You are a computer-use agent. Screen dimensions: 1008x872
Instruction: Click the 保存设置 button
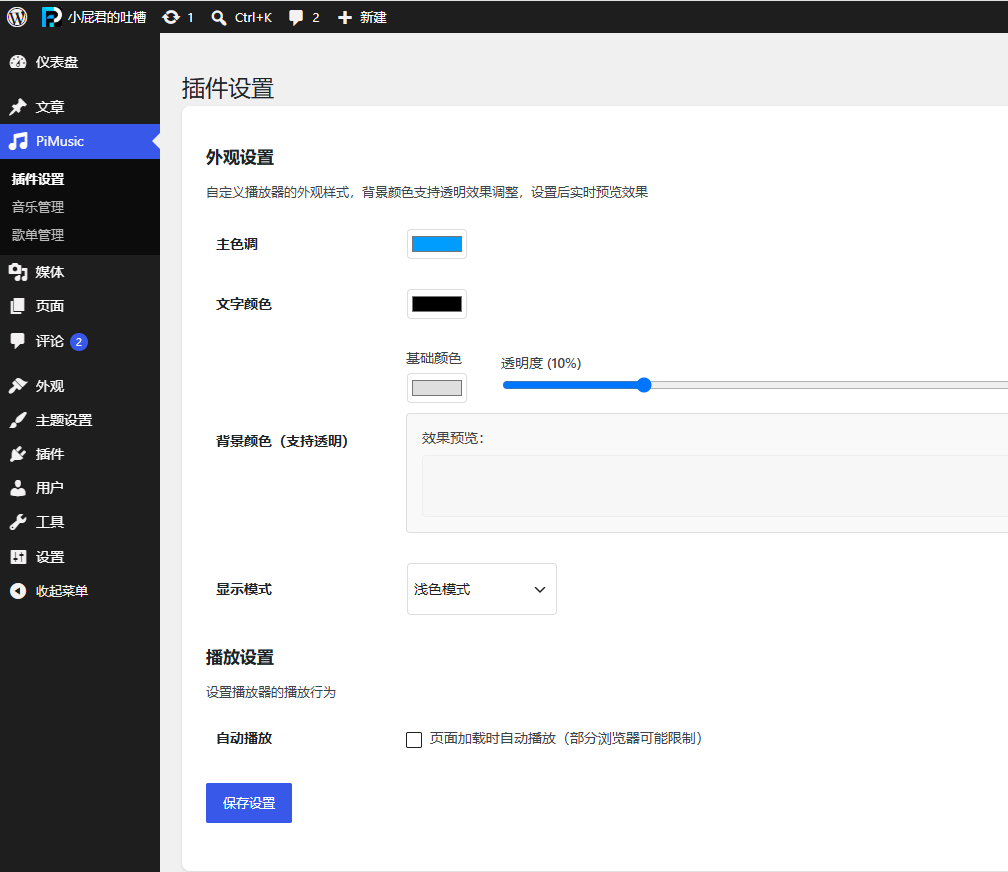point(249,803)
